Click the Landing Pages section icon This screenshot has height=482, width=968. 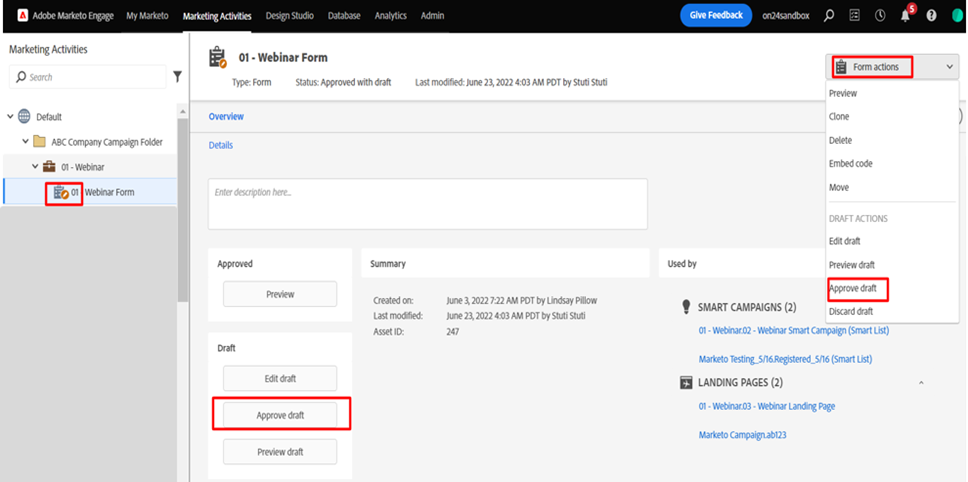click(x=686, y=383)
